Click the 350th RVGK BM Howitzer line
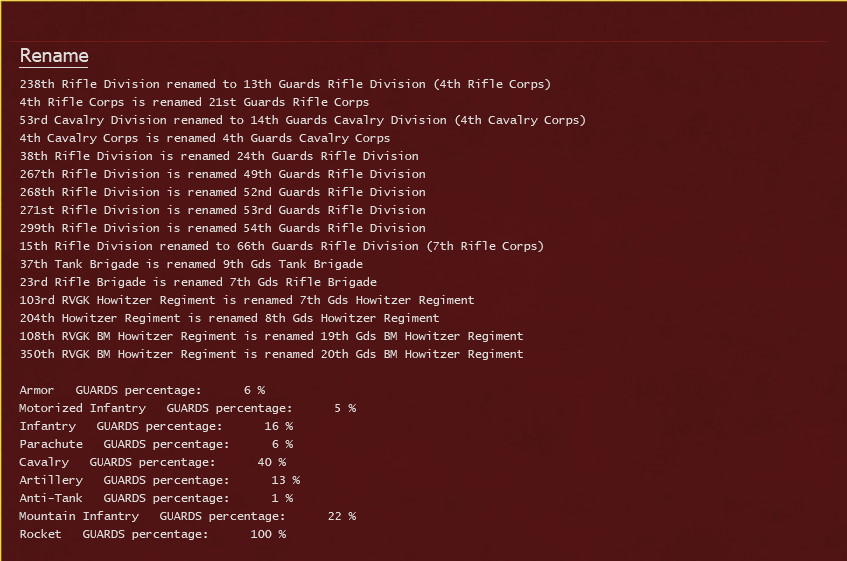The height and width of the screenshot is (561, 847). (x=271, y=354)
